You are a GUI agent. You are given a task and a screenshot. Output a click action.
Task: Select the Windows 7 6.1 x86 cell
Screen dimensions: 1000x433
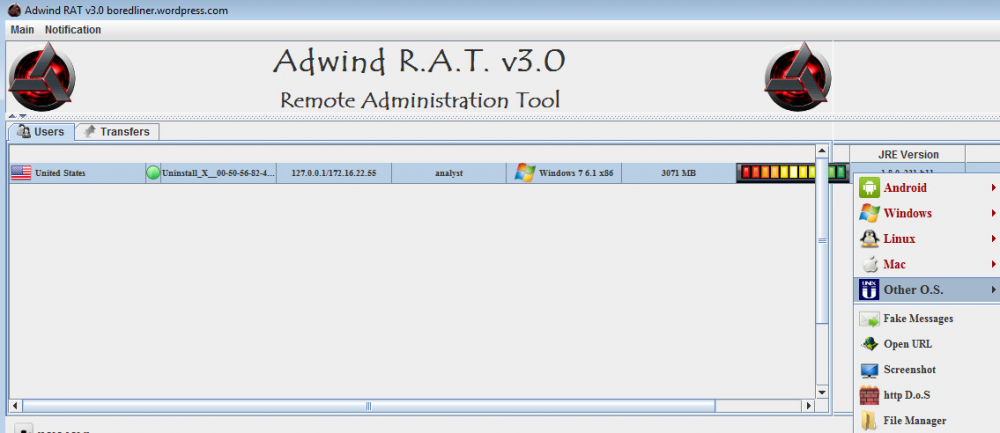tap(564, 173)
